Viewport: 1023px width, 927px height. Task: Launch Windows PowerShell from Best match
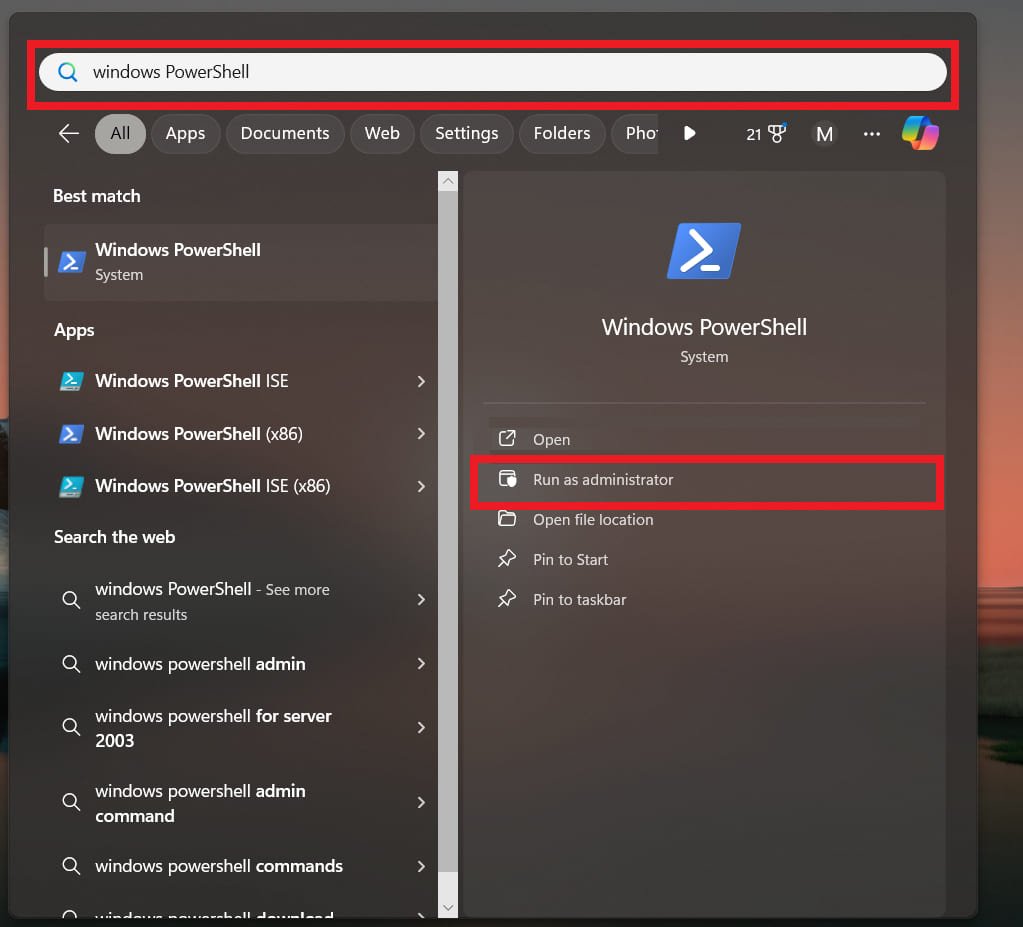click(x=178, y=260)
